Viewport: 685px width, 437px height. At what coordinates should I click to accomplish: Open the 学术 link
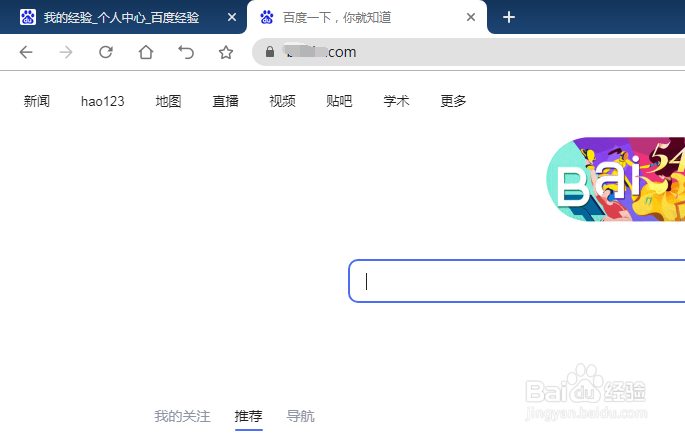click(x=396, y=101)
